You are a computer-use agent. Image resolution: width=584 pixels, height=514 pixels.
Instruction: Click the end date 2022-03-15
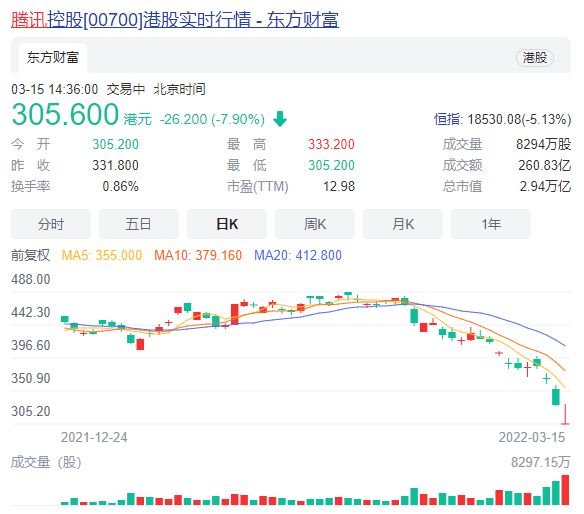(532, 437)
